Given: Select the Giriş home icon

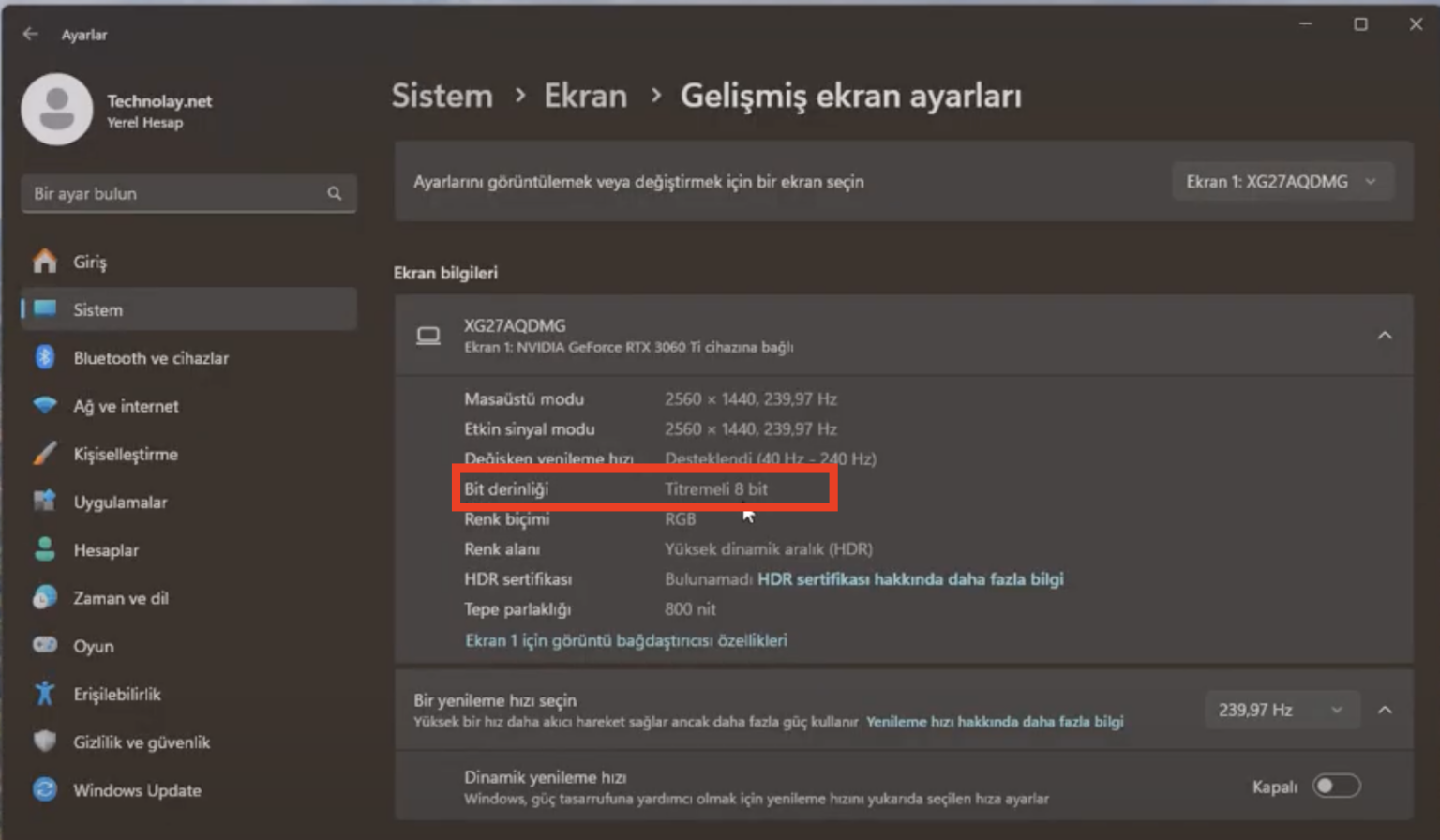Looking at the screenshot, I should [45, 262].
